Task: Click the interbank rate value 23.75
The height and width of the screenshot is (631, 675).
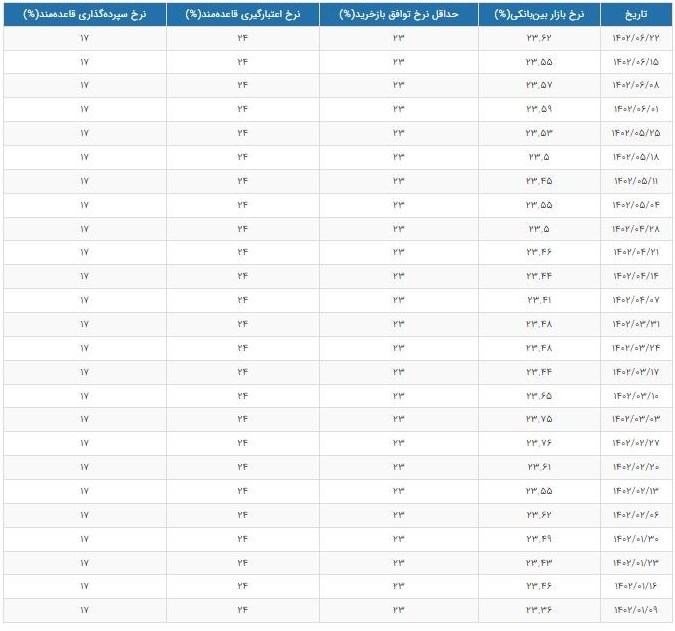Action: point(539,419)
